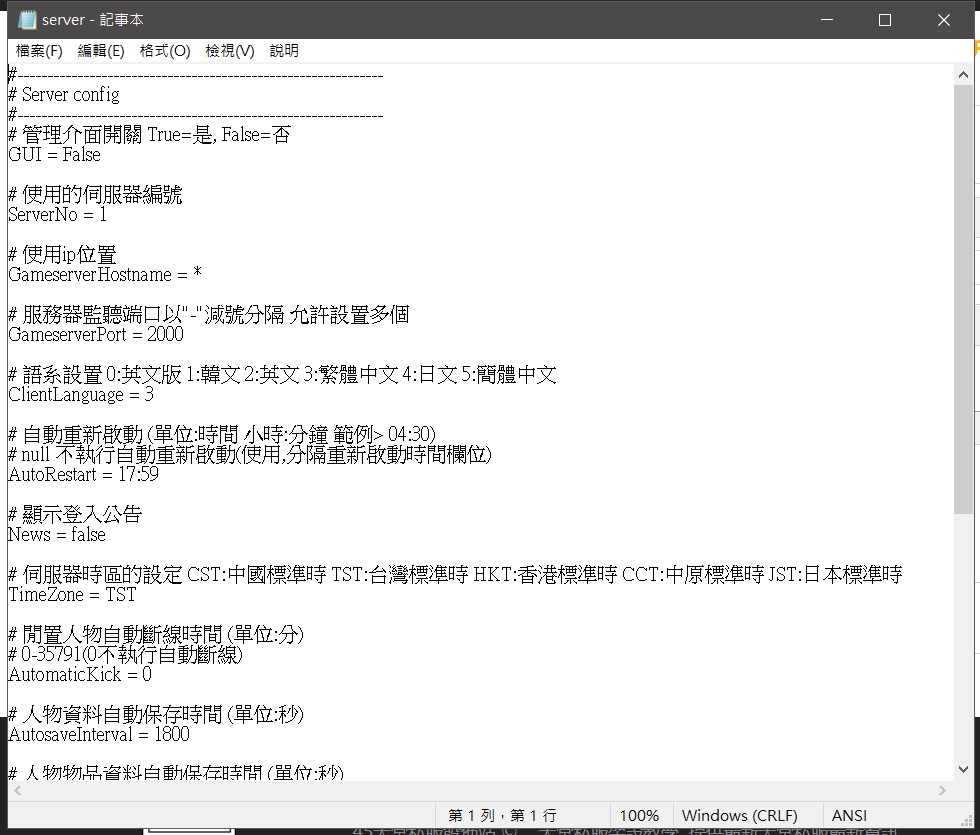Click the vertical scrollbar thumb
The image size is (980, 835).
coord(963,299)
